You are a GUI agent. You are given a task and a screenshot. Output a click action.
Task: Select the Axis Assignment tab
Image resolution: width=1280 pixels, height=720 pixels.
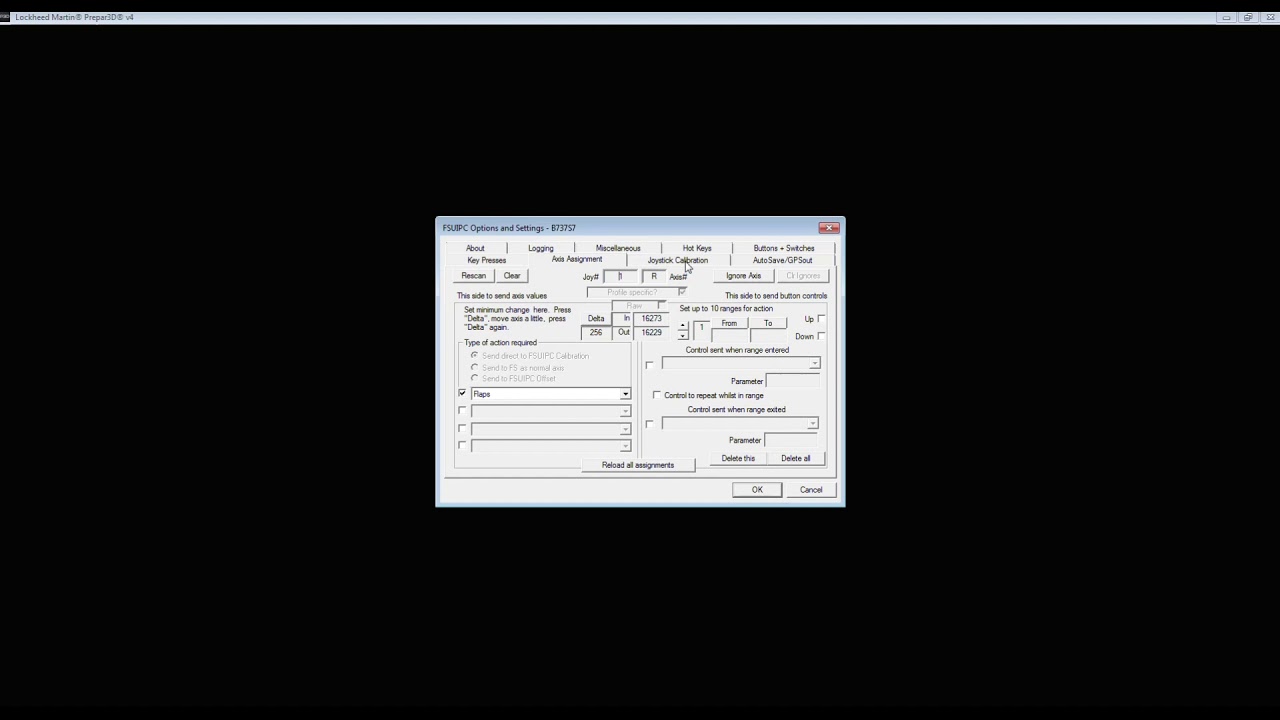pyautogui.click(x=577, y=259)
